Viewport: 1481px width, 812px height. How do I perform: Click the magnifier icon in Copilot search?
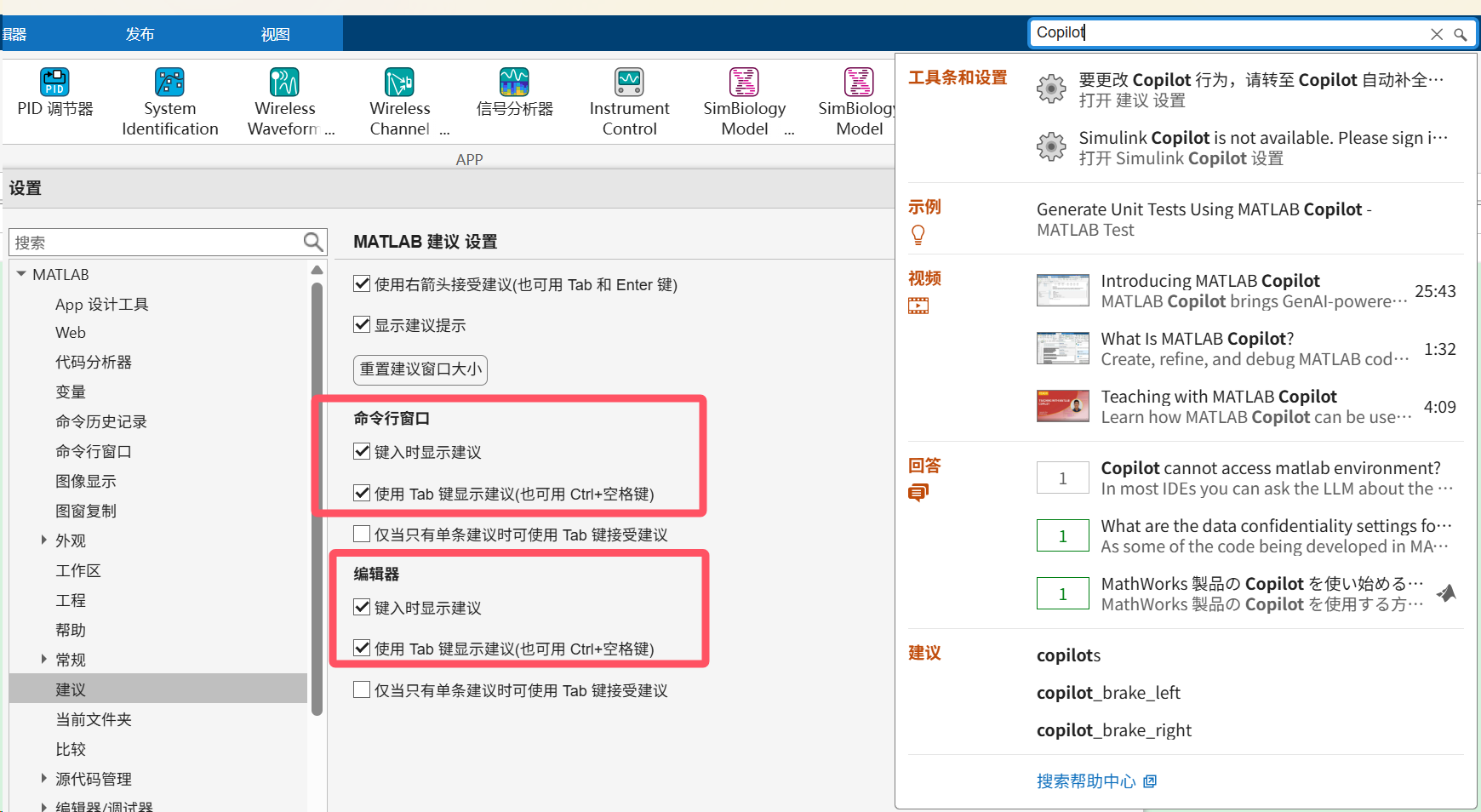tap(1460, 34)
